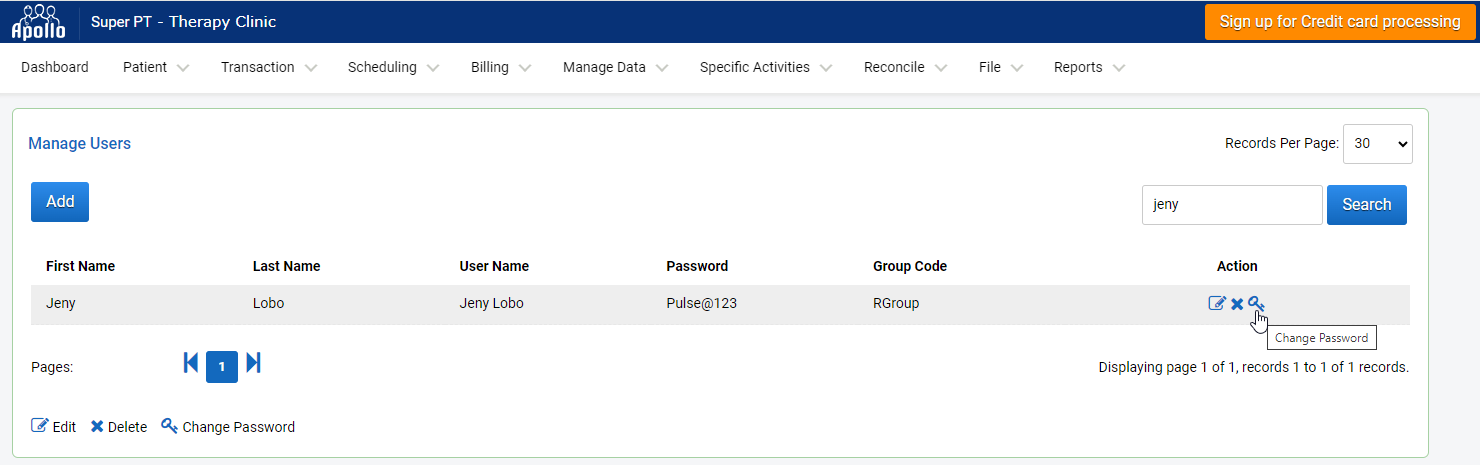Expand the Transaction menu
The width and height of the screenshot is (1480, 465).
click(269, 67)
